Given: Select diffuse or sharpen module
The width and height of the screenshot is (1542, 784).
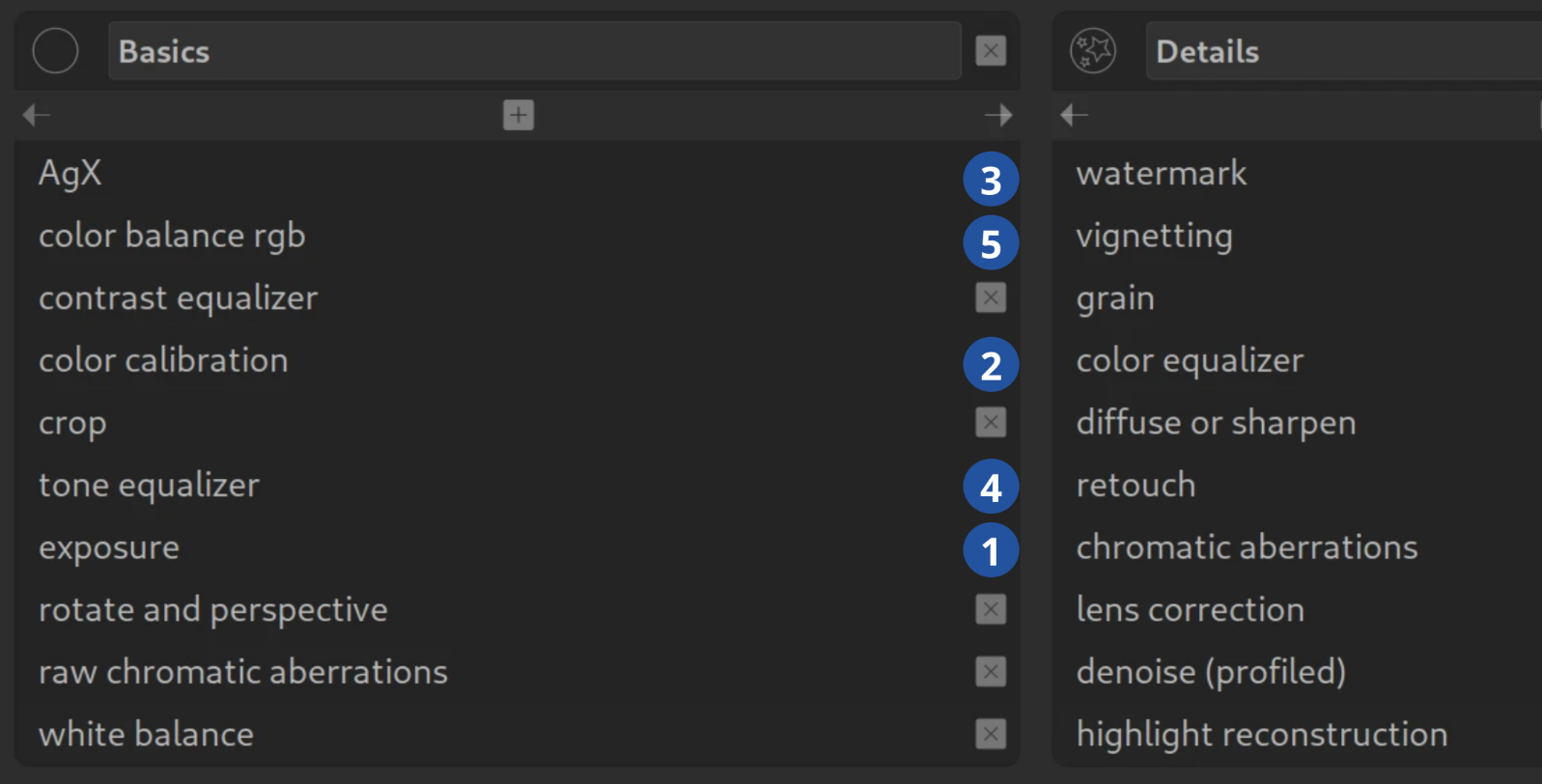Looking at the screenshot, I should point(1216,423).
